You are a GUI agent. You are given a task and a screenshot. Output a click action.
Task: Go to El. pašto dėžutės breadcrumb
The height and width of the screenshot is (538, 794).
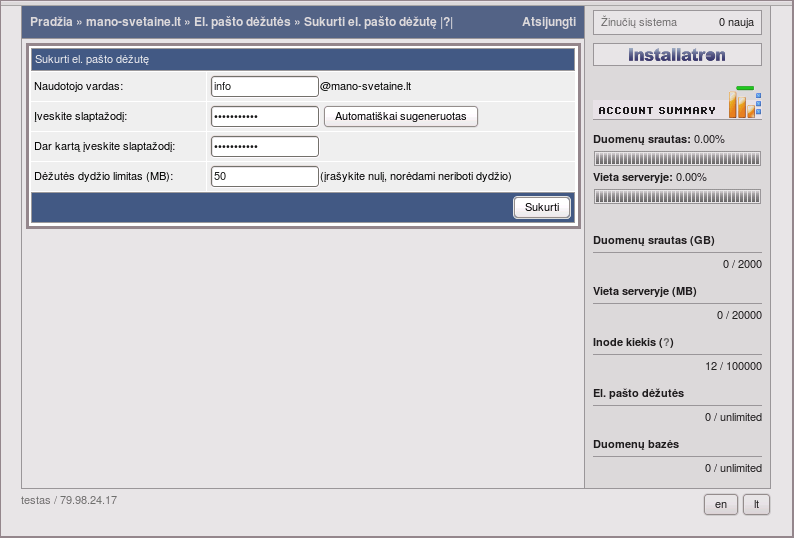tap(241, 21)
